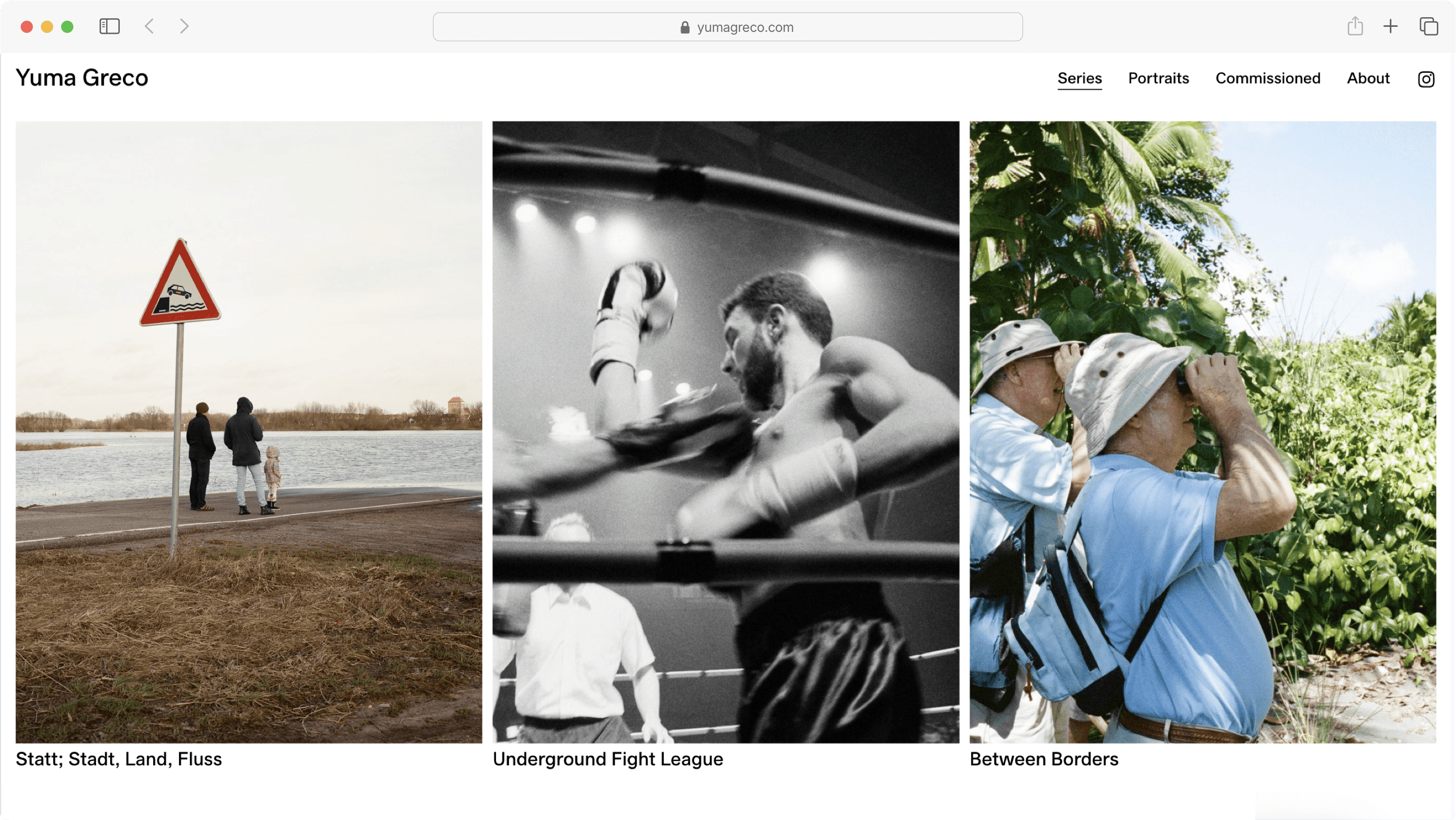Open the Underground Fight League caption link
1456x820 pixels.
608,758
